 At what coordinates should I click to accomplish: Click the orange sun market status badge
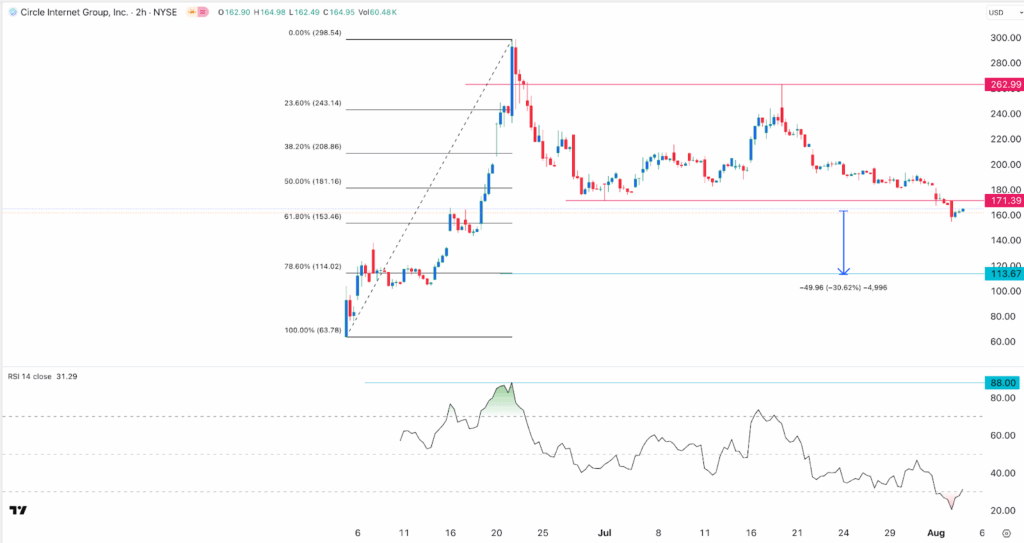[x=191, y=12]
